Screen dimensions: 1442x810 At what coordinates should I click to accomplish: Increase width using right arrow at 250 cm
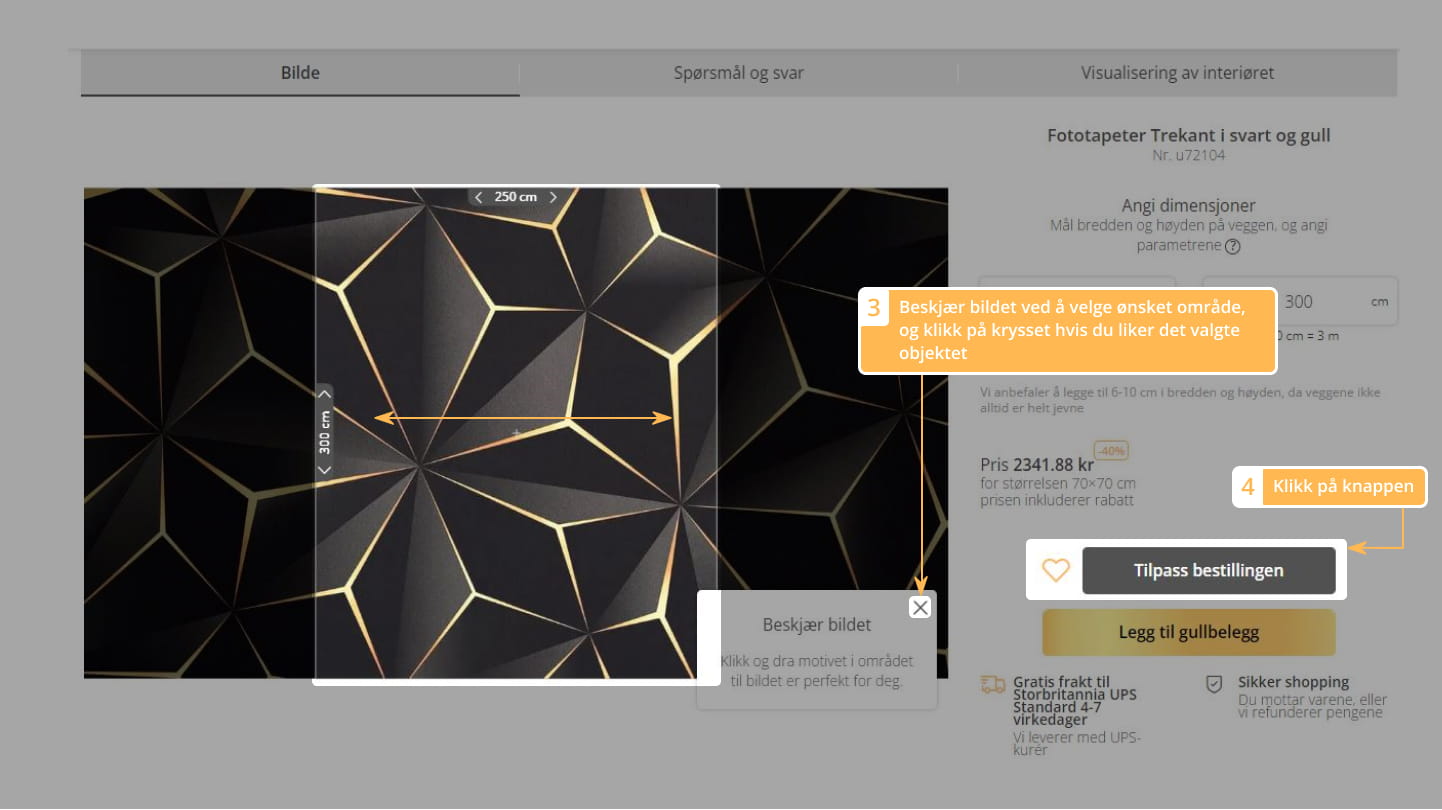(x=553, y=197)
